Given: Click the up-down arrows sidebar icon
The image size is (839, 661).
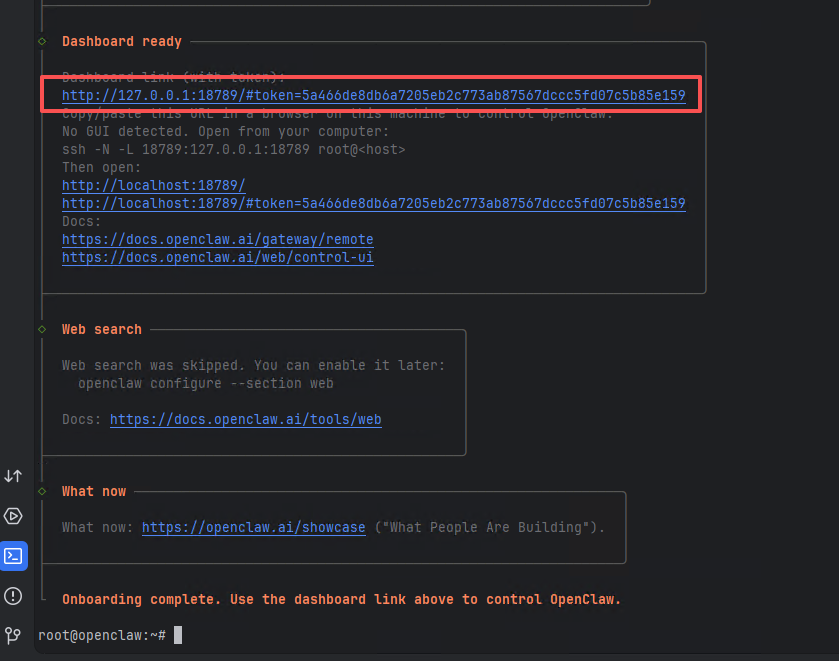Looking at the screenshot, I should pos(14,477).
